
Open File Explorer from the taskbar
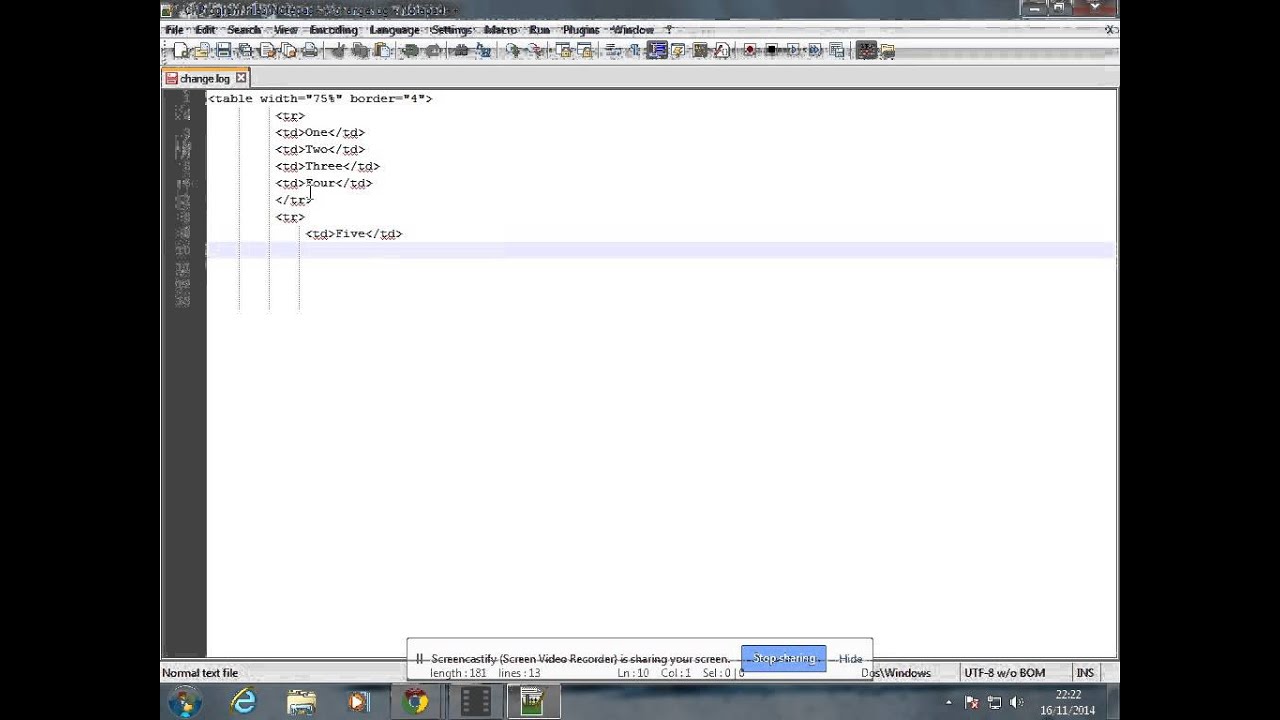(x=301, y=702)
